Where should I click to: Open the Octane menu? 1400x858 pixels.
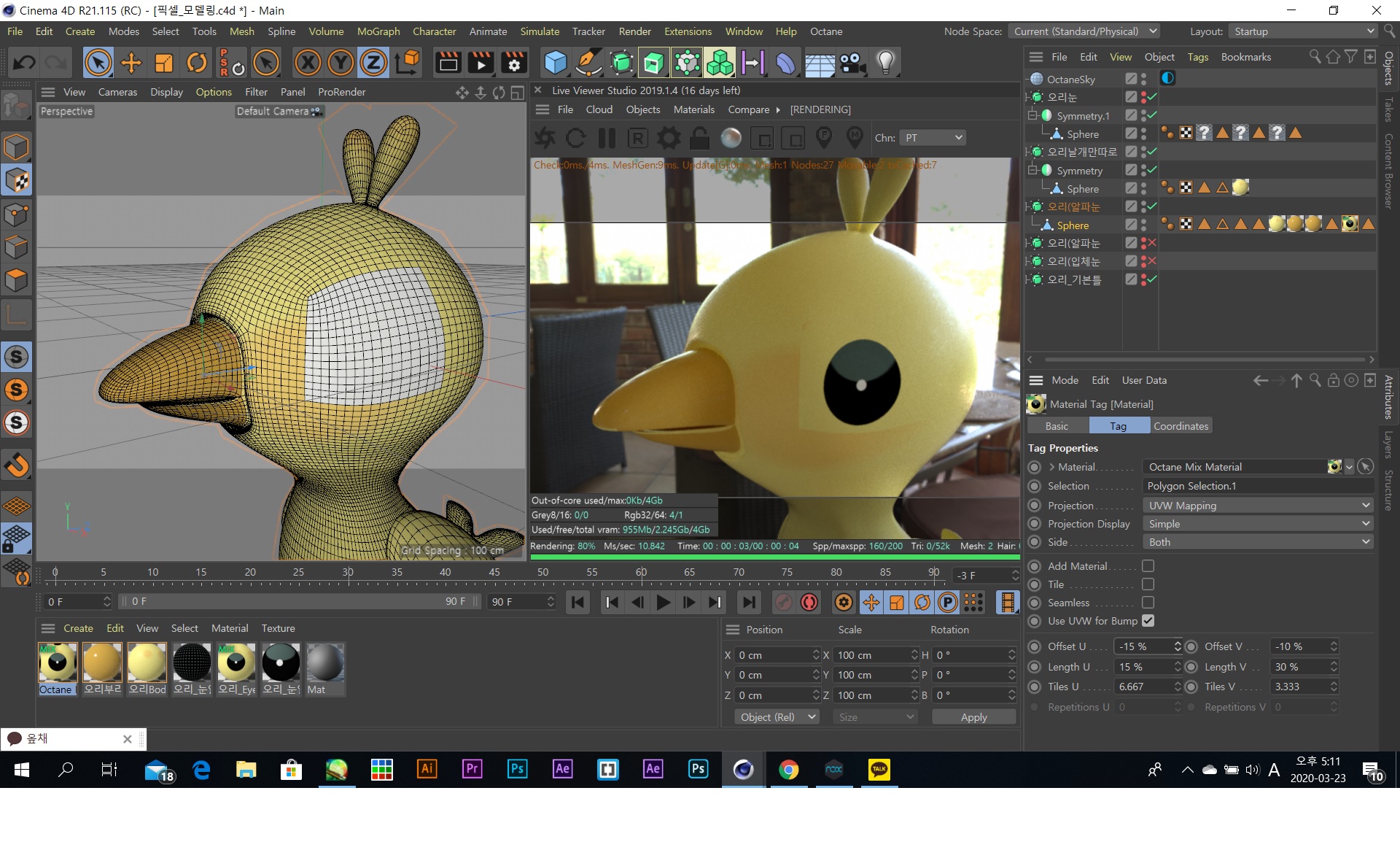(825, 31)
